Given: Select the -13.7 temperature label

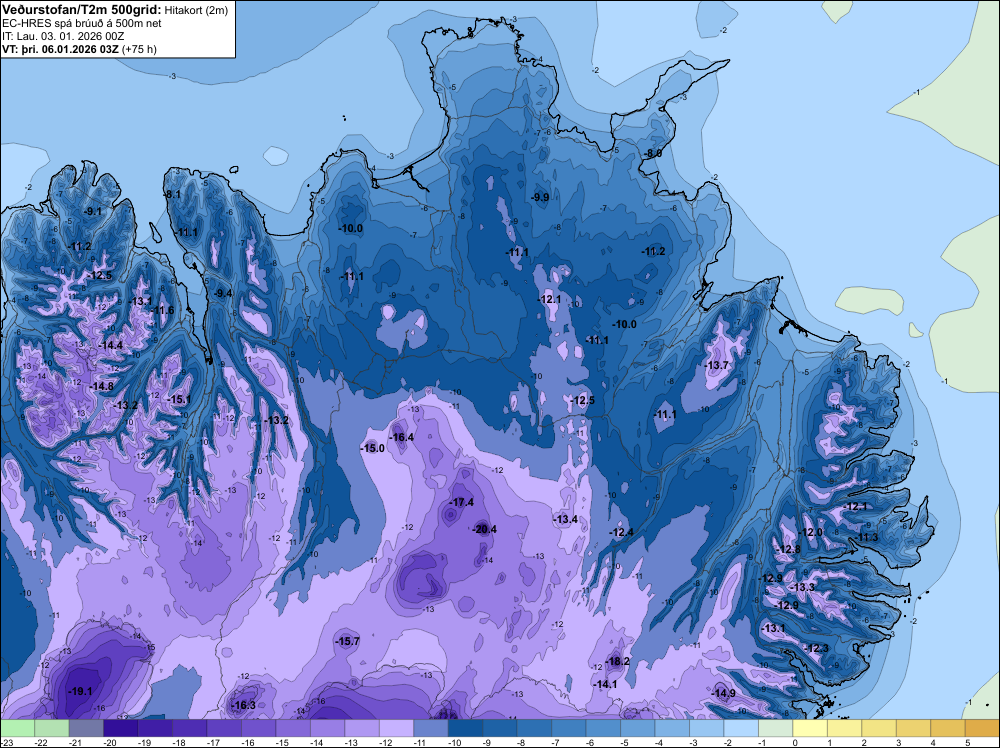Looking at the screenshot, I should tap(717, 365).
